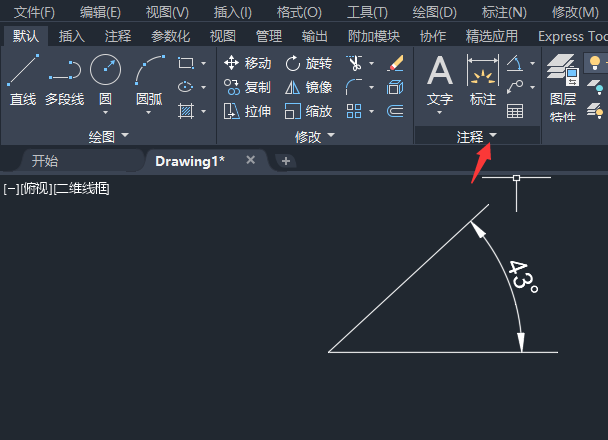Select the Ellipse draw tool icon

(185, 87)
